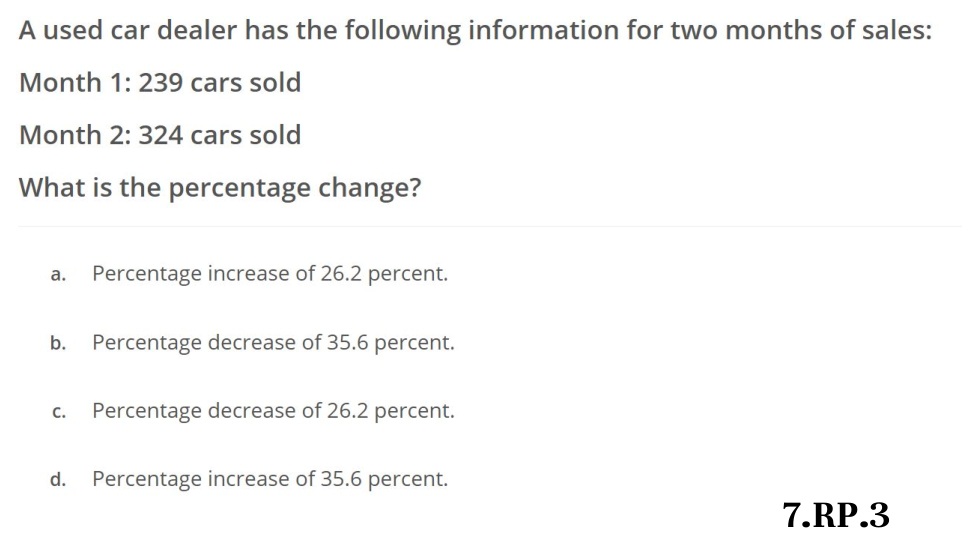Screen dimensions: 978x550
Task: Click the "Month 1: 239 cars sold" line
Action: click(160, 83)
